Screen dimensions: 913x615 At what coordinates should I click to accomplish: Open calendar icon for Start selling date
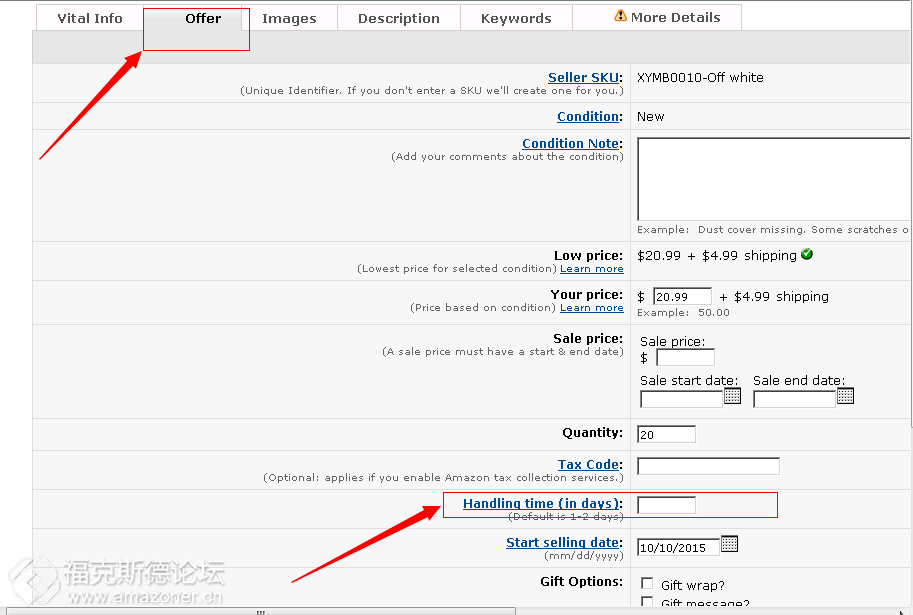point(729,544)
